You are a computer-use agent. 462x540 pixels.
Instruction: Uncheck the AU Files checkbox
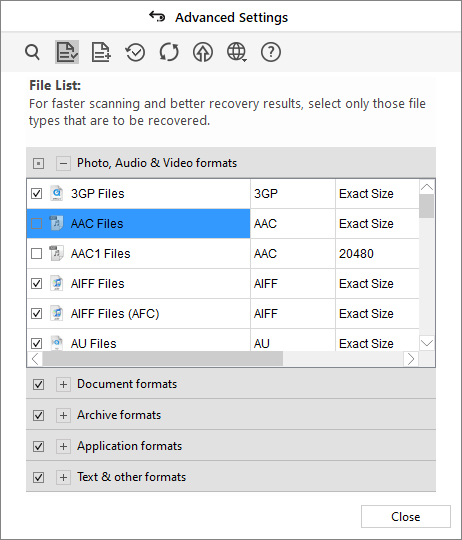(x=36, y=343)
